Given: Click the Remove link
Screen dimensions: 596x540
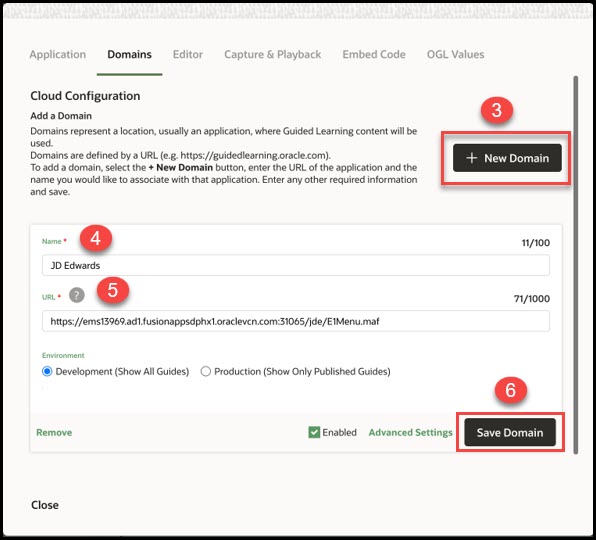Looking at the screenshot, I should 54,432.
